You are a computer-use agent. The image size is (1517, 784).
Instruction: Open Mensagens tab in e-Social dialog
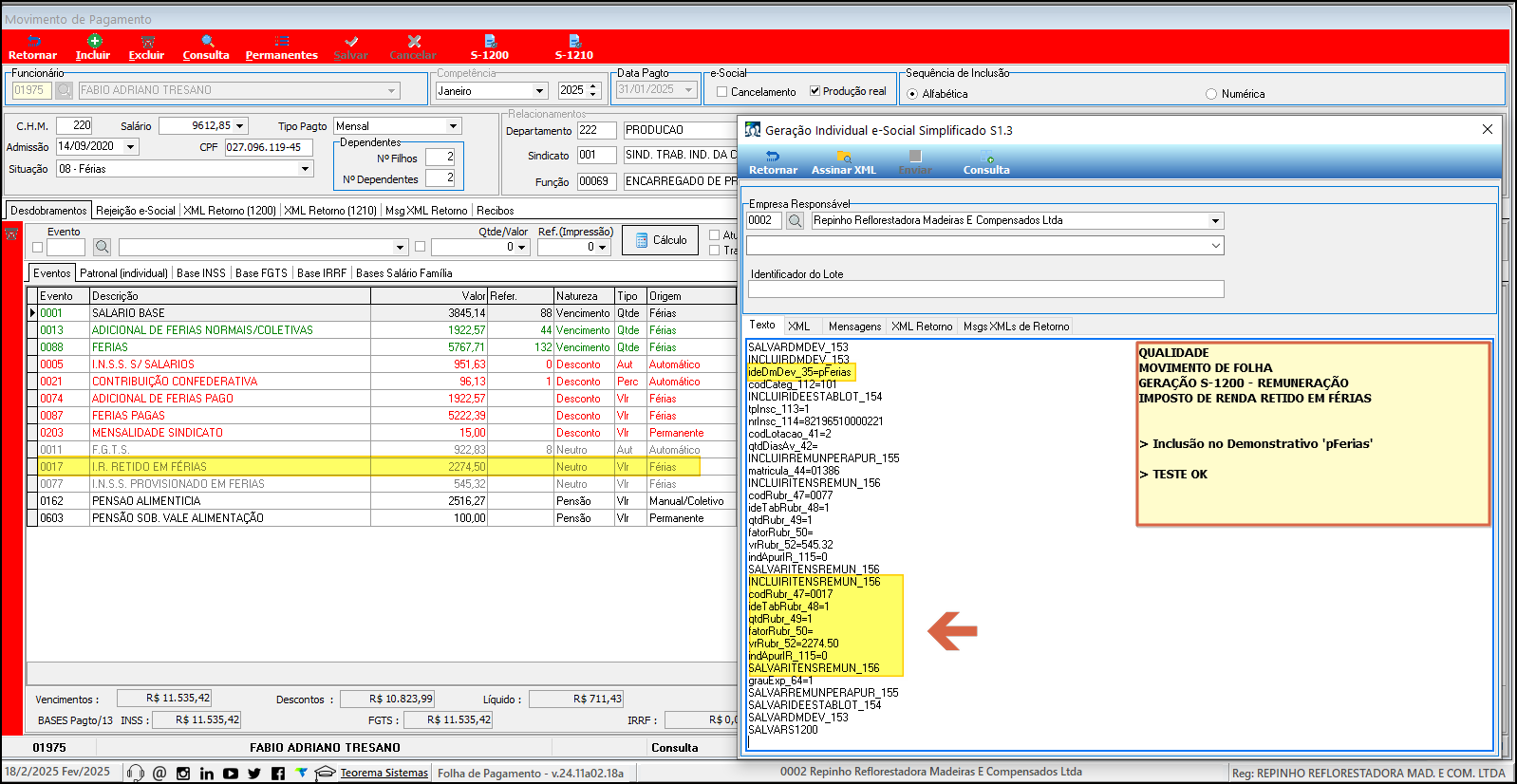pos(854,327)
